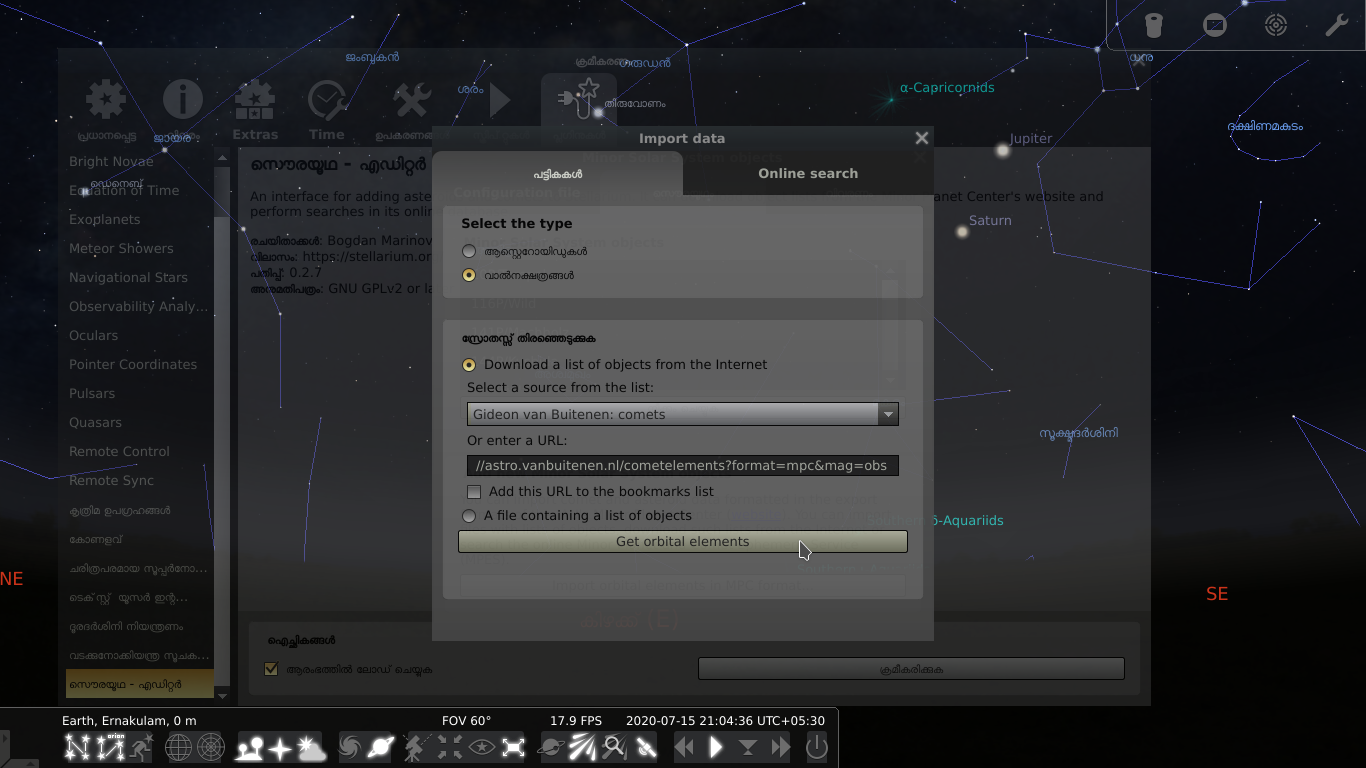This screenshot has width=1366, height=768.
Task: Center on selected object icon
Action: (449, 747)
